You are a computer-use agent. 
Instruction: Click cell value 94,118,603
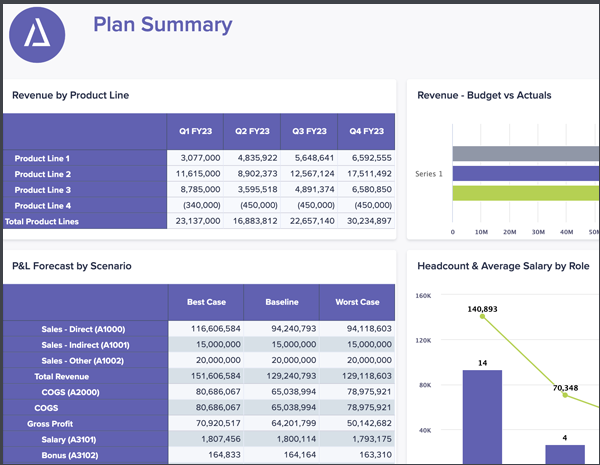coord(369,328)
